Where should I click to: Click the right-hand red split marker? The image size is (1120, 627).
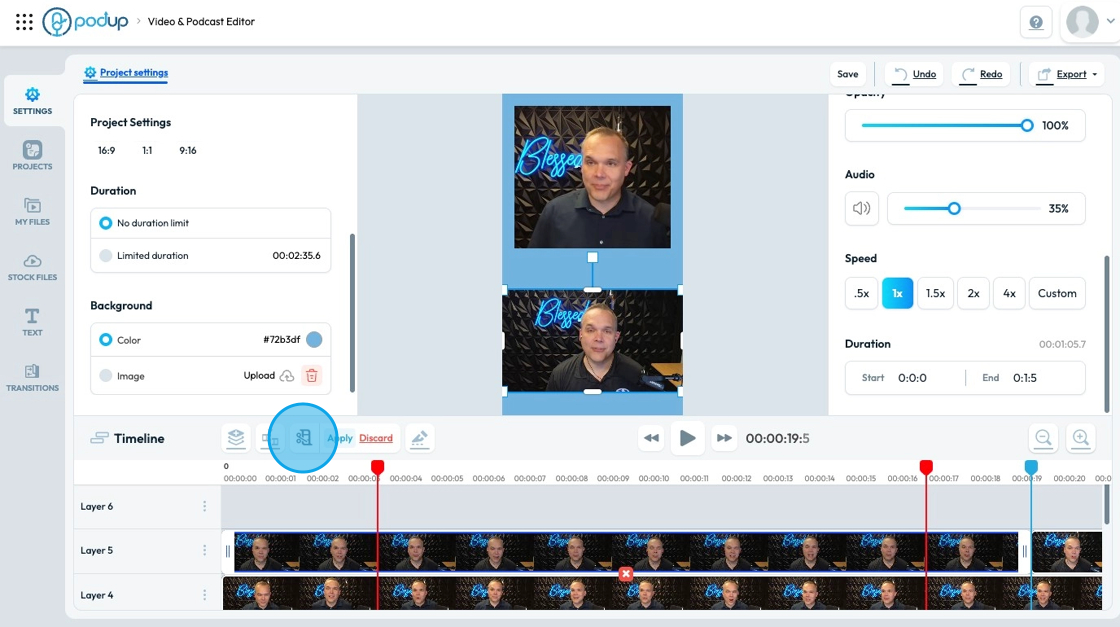[926, 467]
